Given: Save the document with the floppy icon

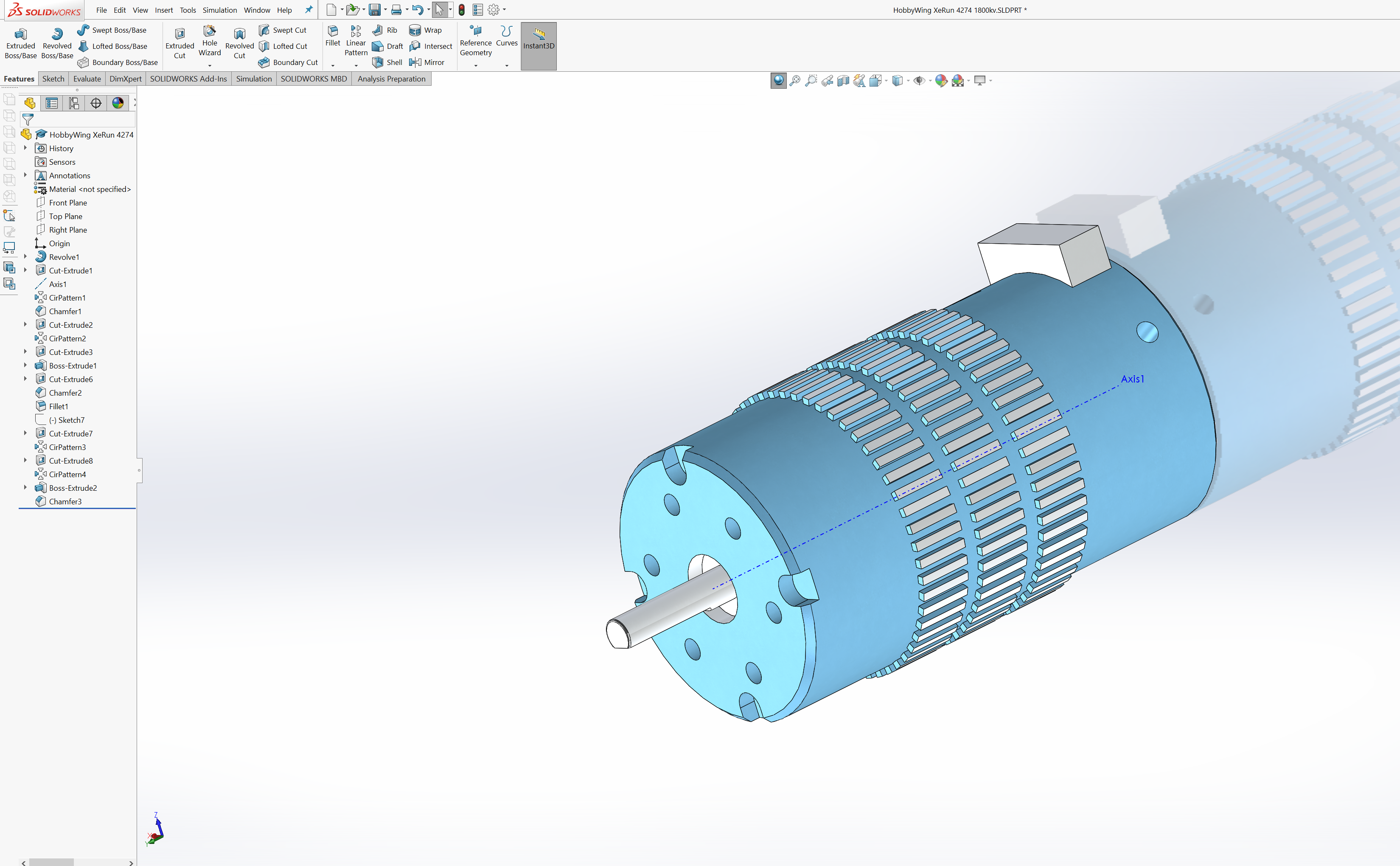Looking at the screenshot, I should 374,10.
